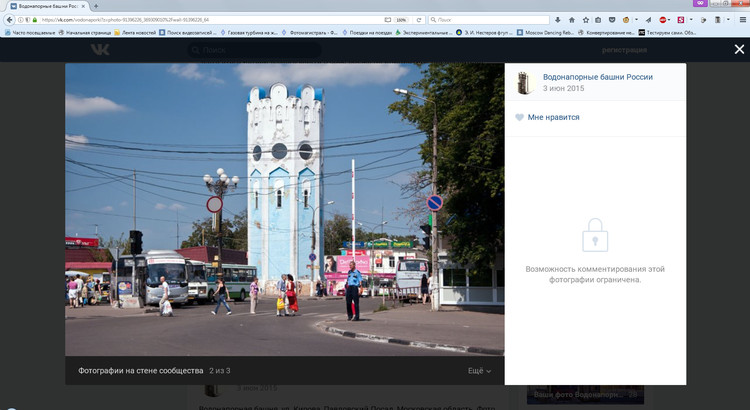Click the red S extension icon
This screenshot has width=750, height=410.
681,20
